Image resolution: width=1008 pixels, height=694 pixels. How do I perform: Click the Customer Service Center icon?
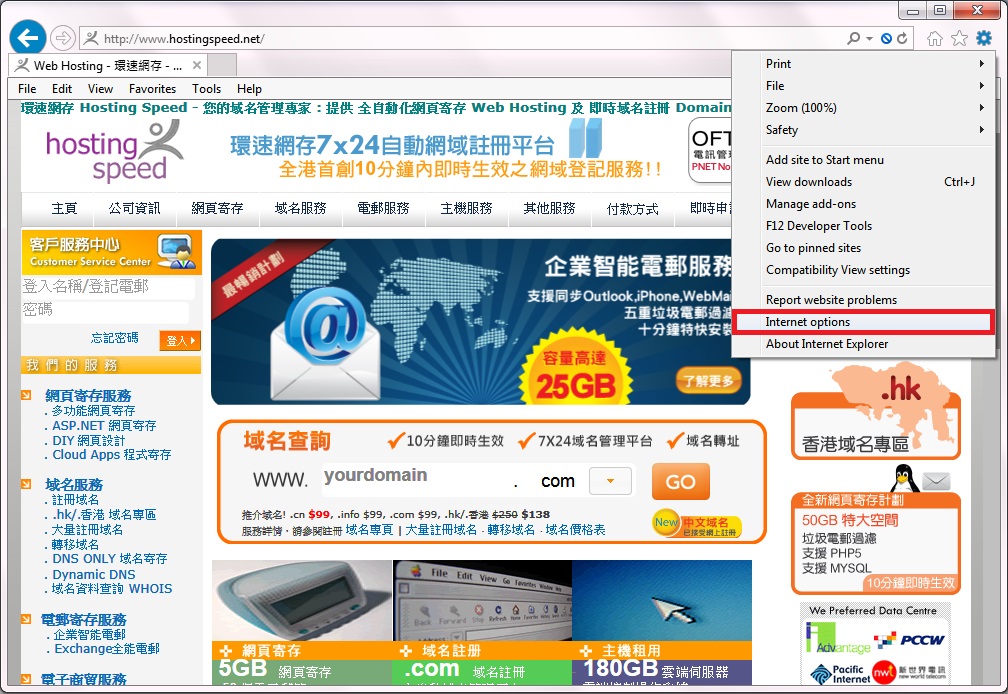point(177,252)
